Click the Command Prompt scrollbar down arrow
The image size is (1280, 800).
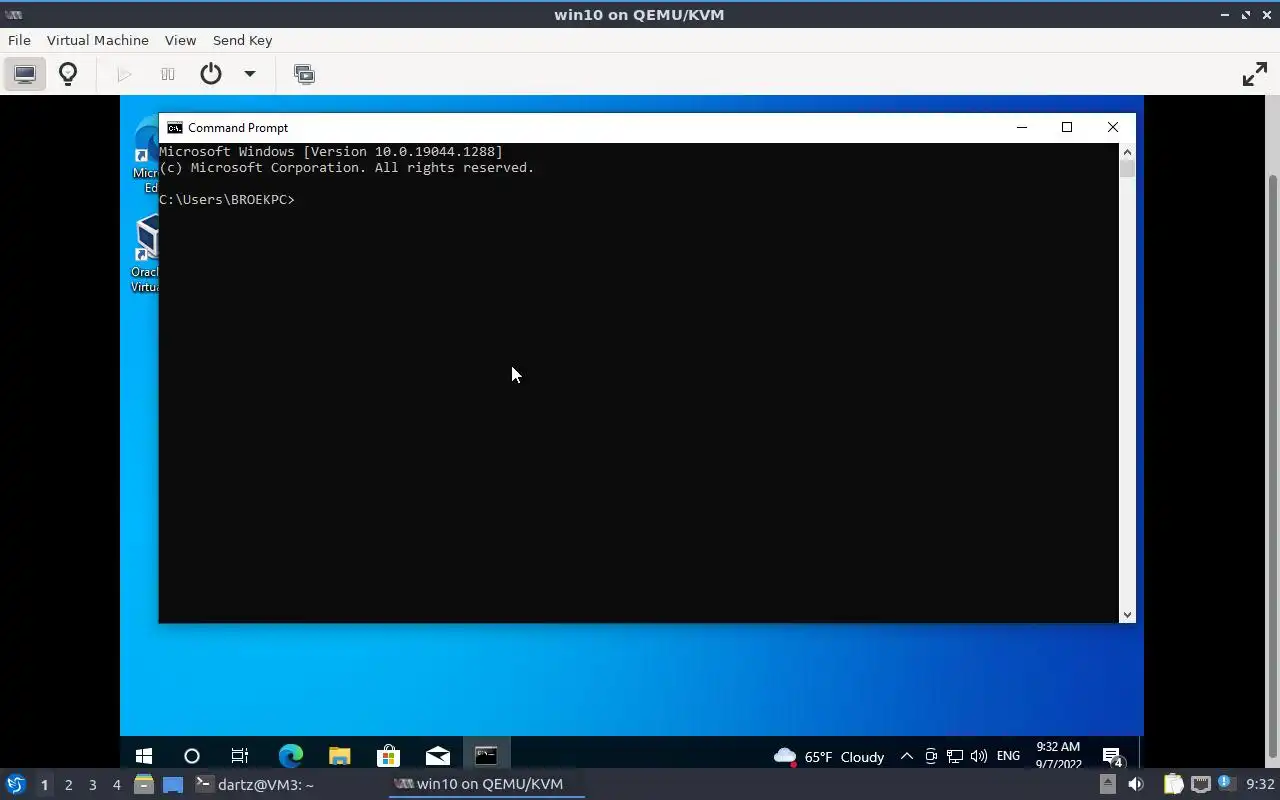1127,615
